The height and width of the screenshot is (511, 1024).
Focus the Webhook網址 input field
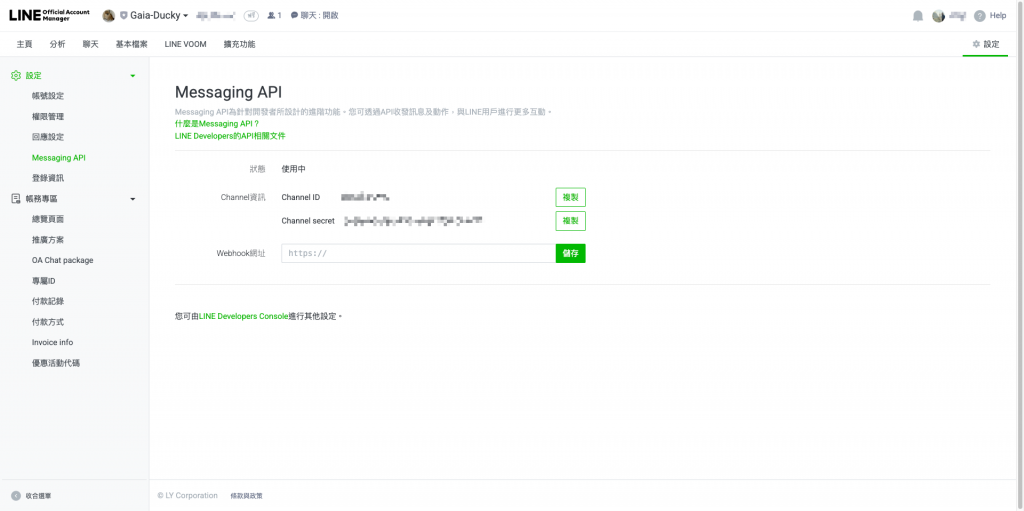coord(419,254)
